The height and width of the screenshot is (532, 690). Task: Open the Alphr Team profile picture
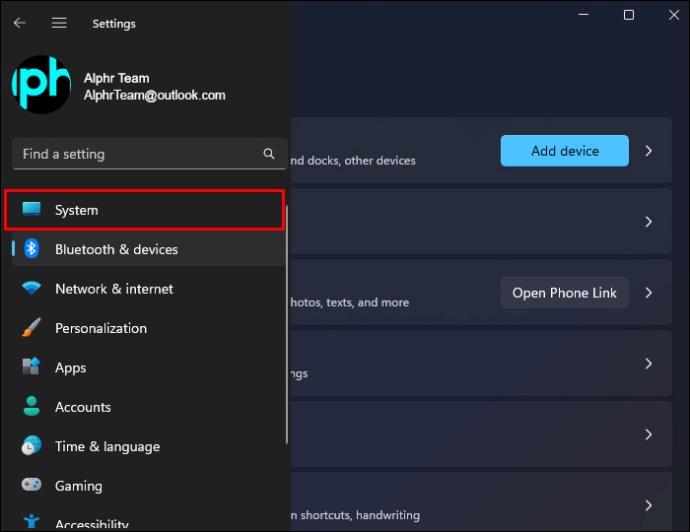[x=41, y=84]
